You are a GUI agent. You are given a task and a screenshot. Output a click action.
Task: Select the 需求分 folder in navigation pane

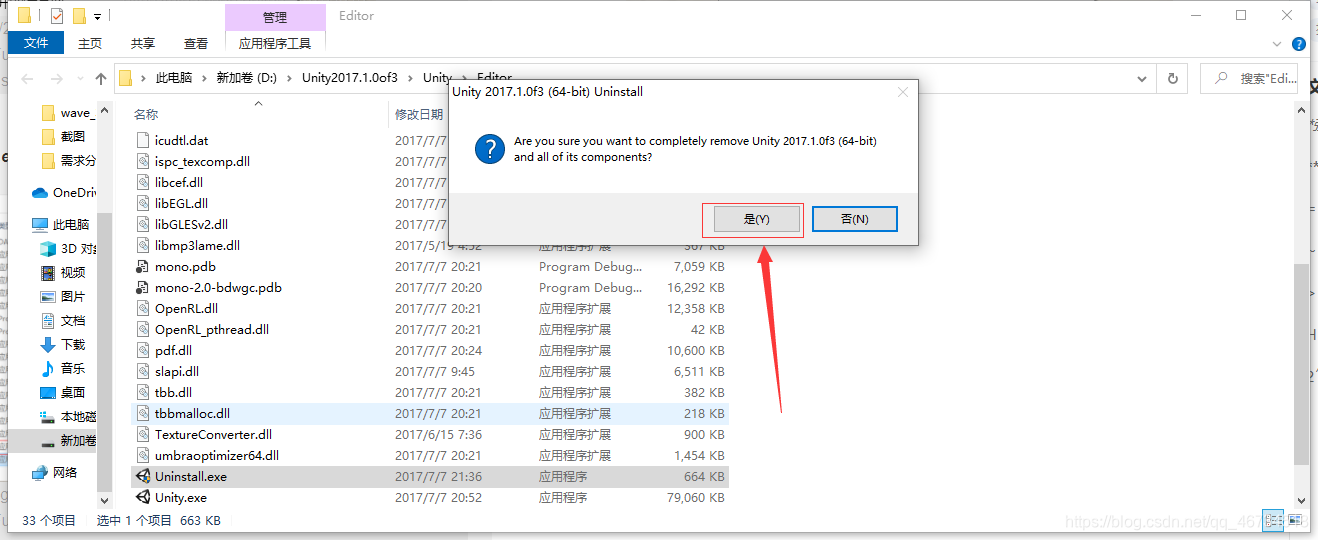pyautogui.click(x=68, y=161)
